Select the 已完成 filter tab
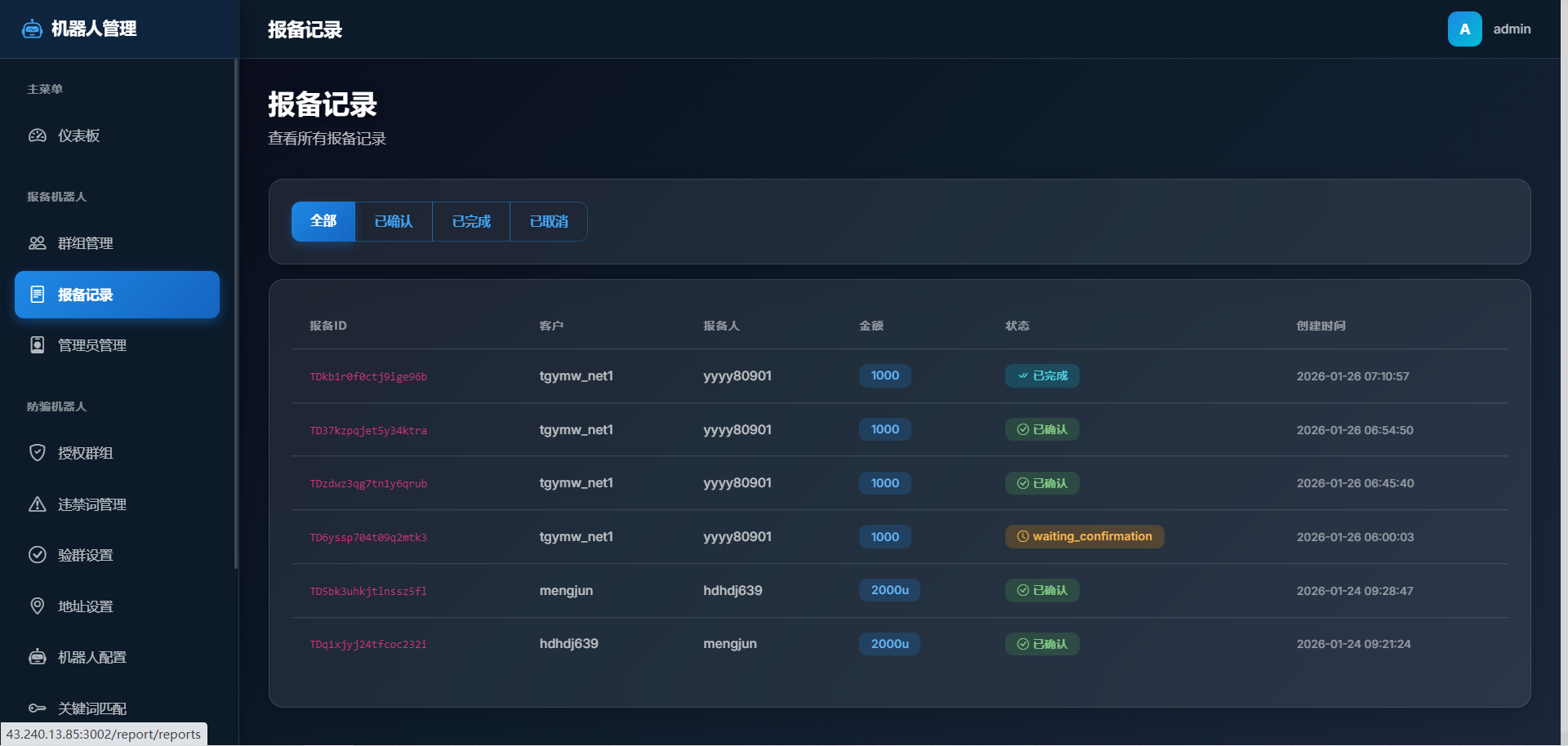The image size is (1568, 746). (471, 221)
